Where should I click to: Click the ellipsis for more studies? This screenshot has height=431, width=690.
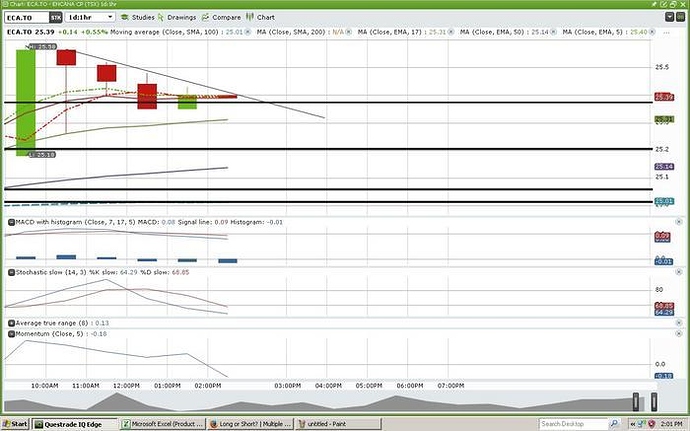click(x=666, y=33)
